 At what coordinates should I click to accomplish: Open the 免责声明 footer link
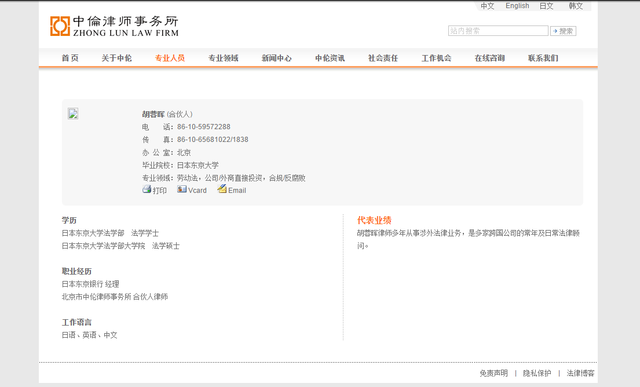pos(493,373)
